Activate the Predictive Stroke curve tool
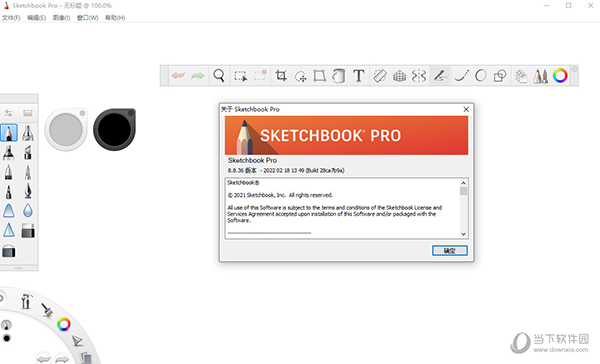 461,76
